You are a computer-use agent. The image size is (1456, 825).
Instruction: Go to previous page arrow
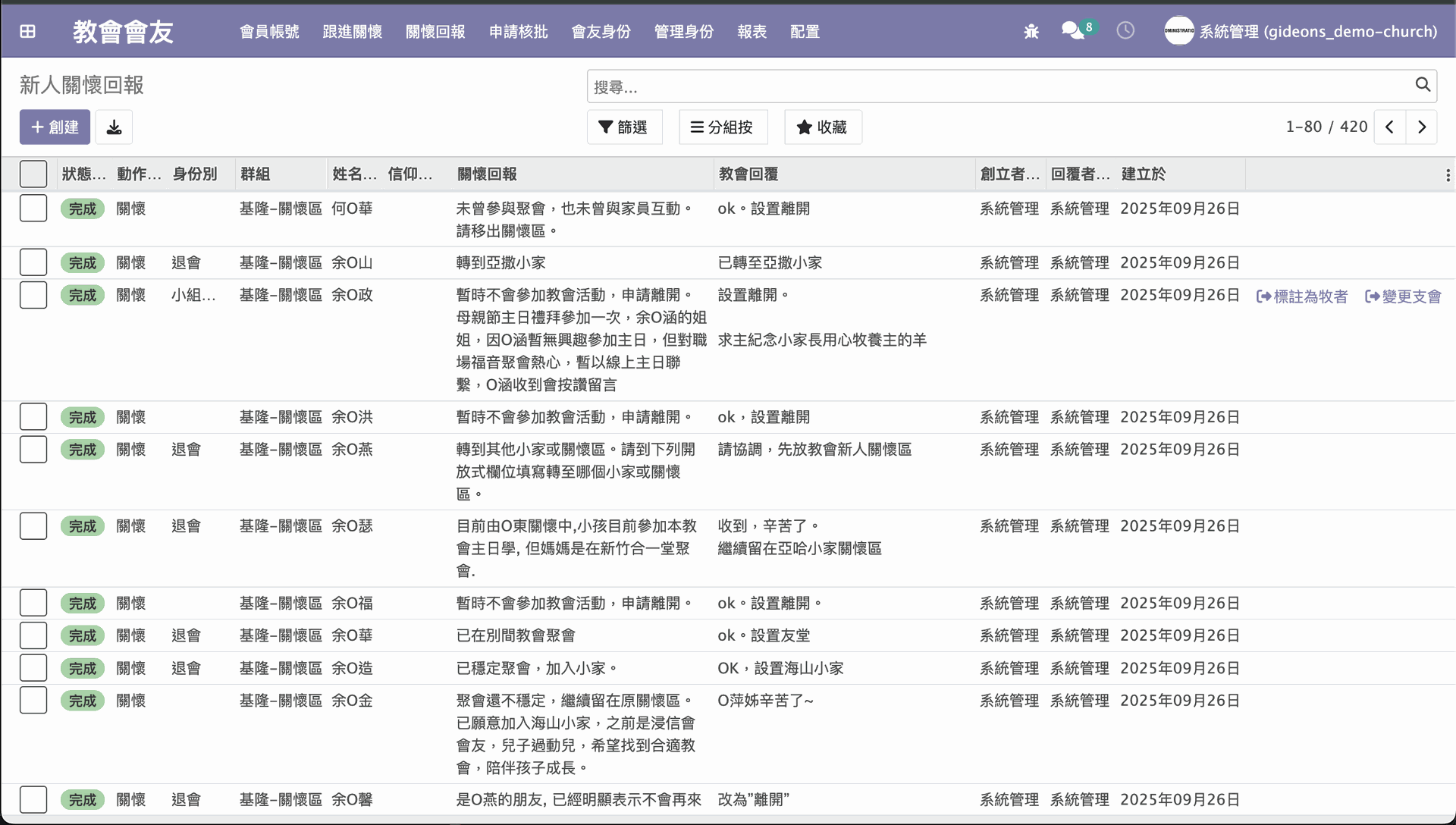(1389, 127)
